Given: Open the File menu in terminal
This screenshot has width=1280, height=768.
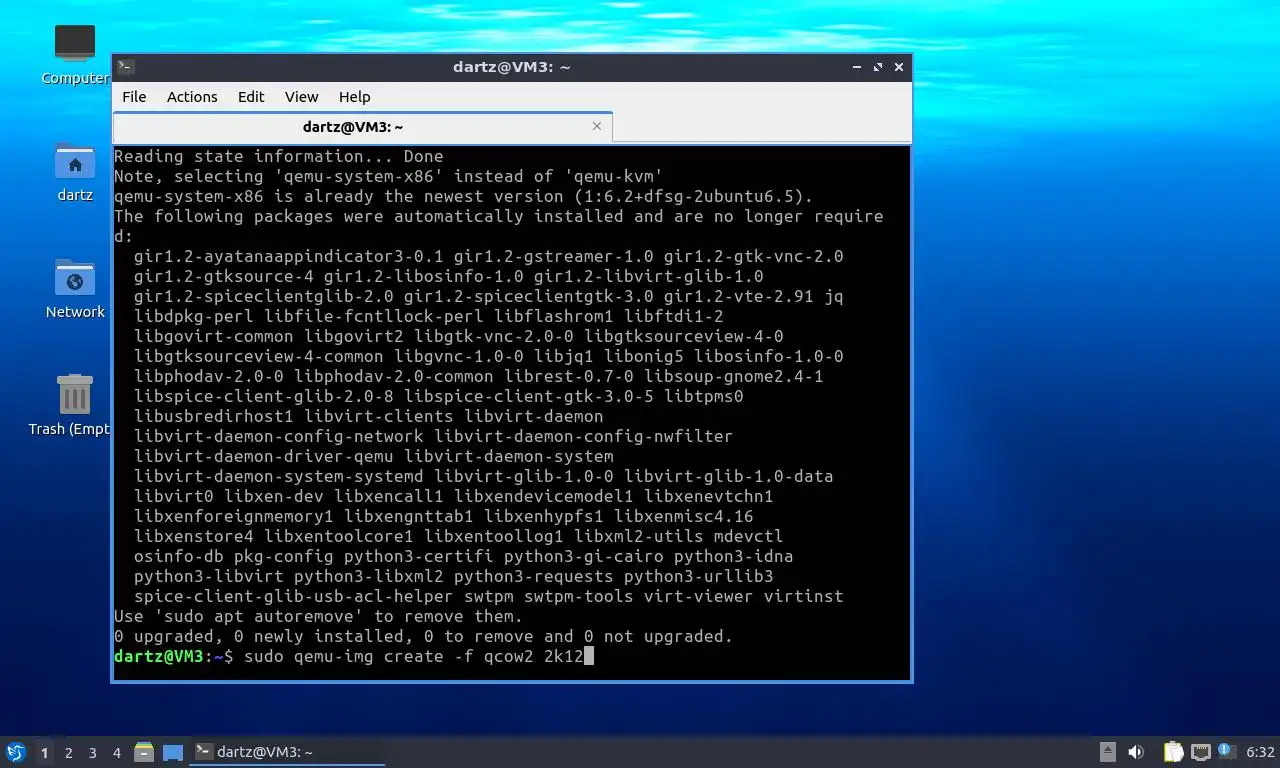Looking at the screenshot, I should tap(134, 97).
